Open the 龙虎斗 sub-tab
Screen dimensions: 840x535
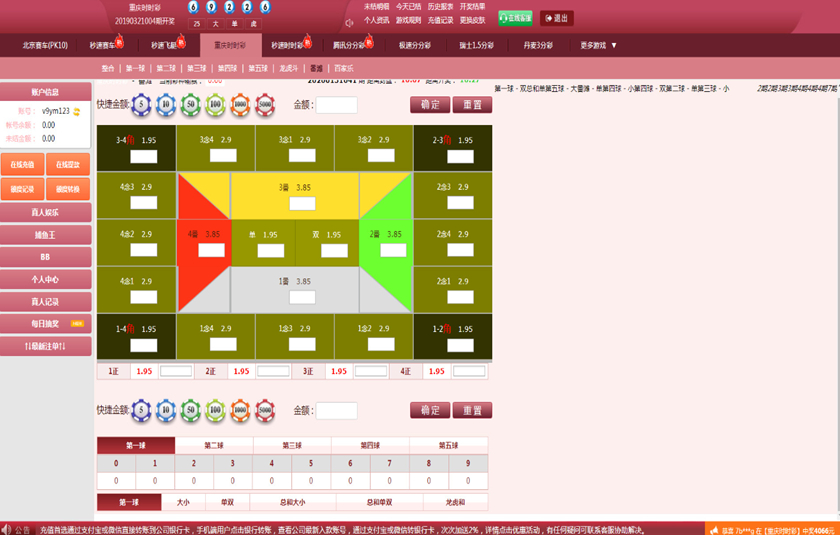point(288,68)
